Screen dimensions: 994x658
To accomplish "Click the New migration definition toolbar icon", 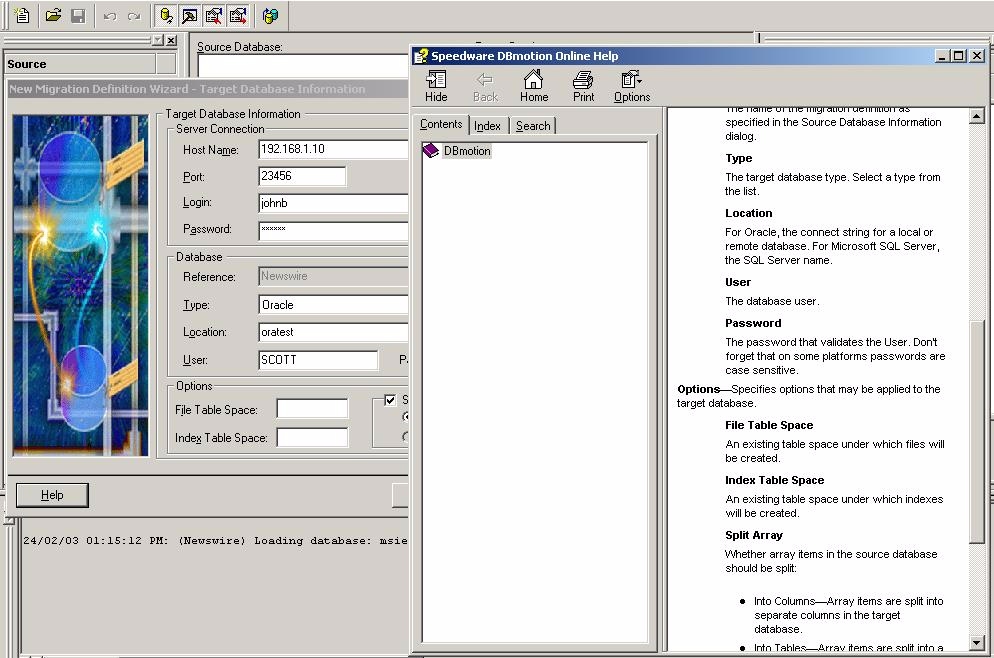I will tap(22, 16).
